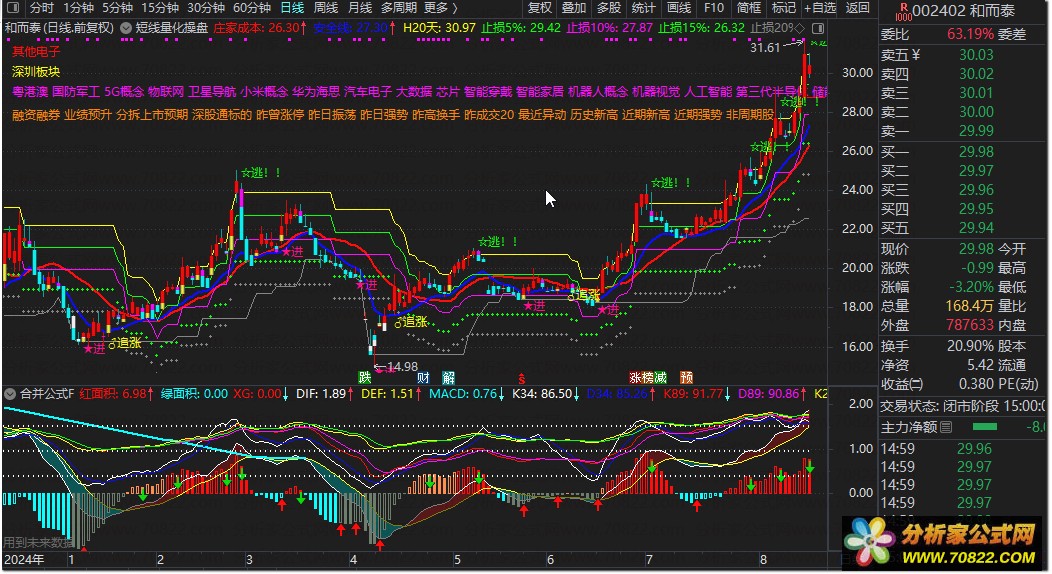Click month 7 on the time axis

(x=649, y=559)
